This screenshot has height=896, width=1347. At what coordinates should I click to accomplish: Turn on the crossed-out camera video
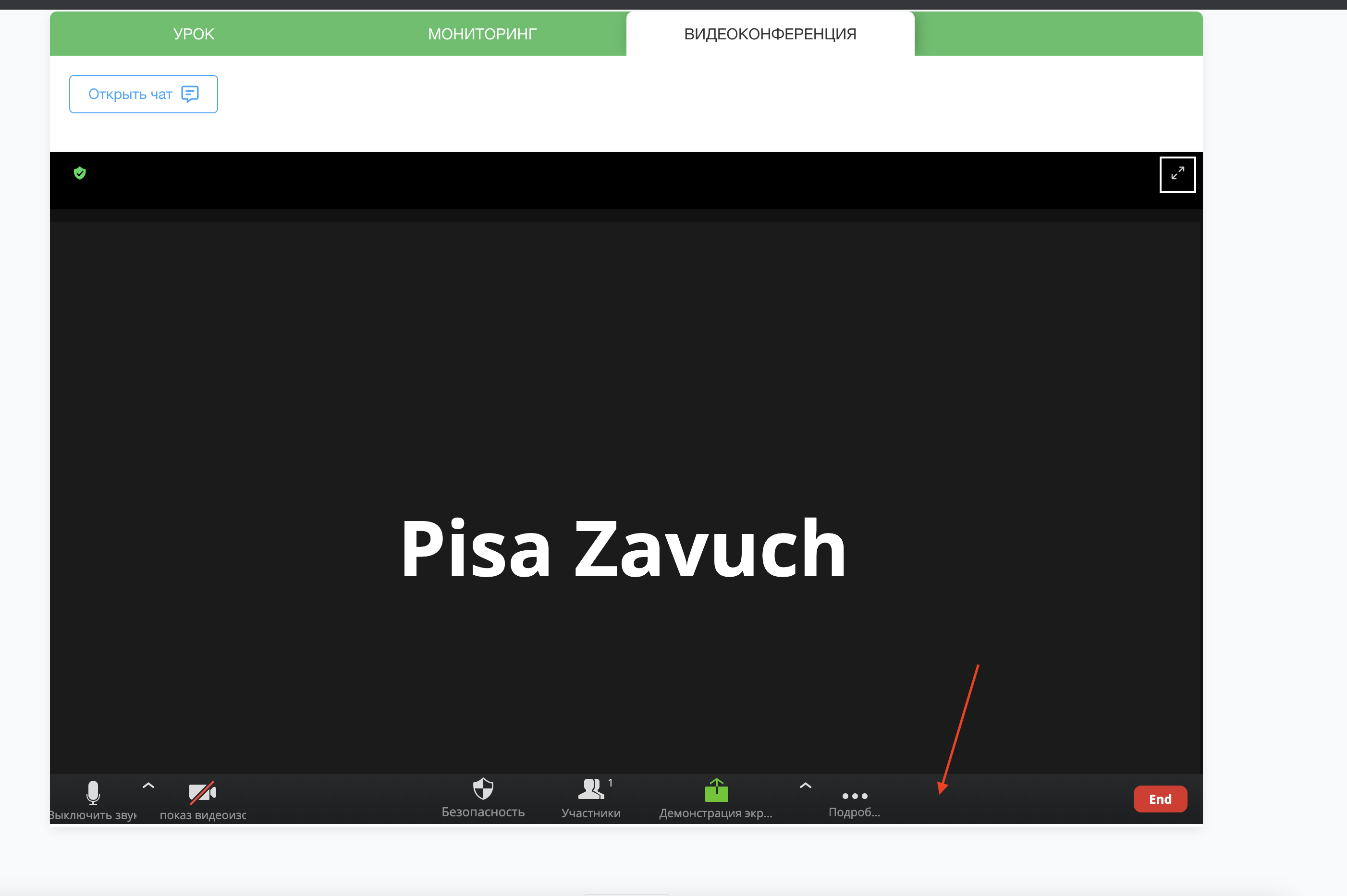(x=202, y=793)
